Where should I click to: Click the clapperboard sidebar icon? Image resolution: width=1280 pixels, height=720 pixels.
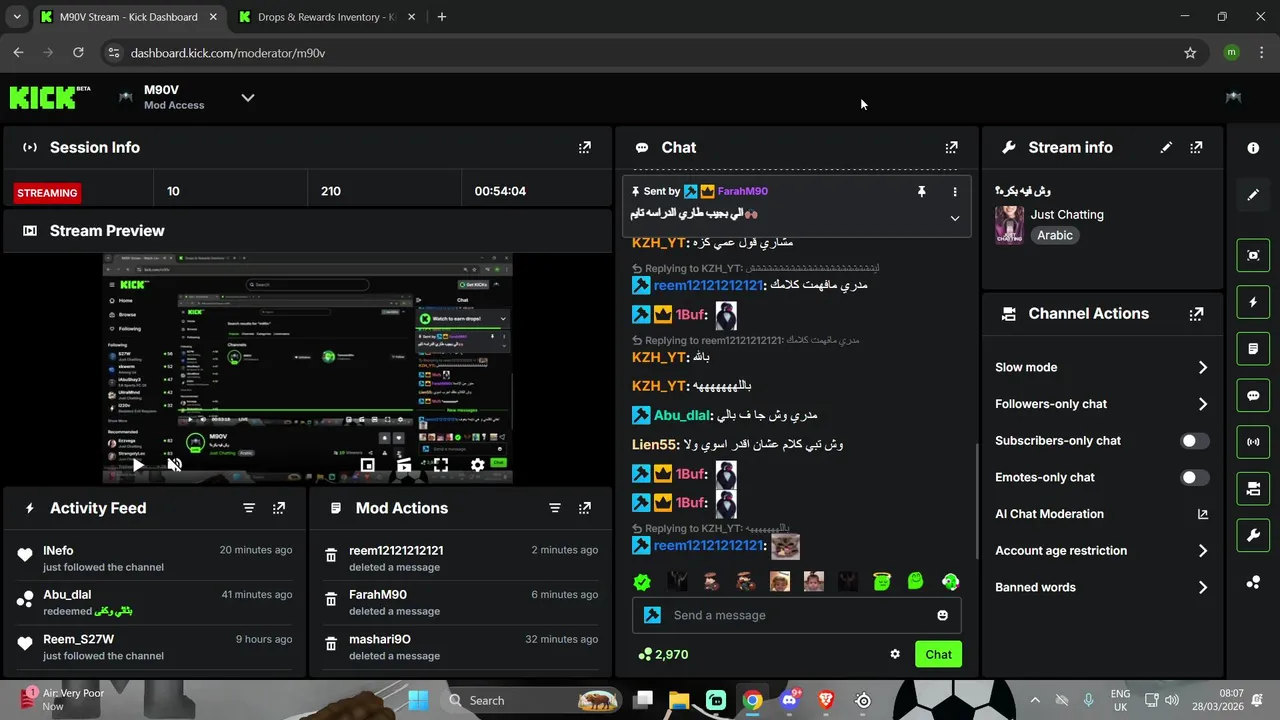[x=1253, y=489]
